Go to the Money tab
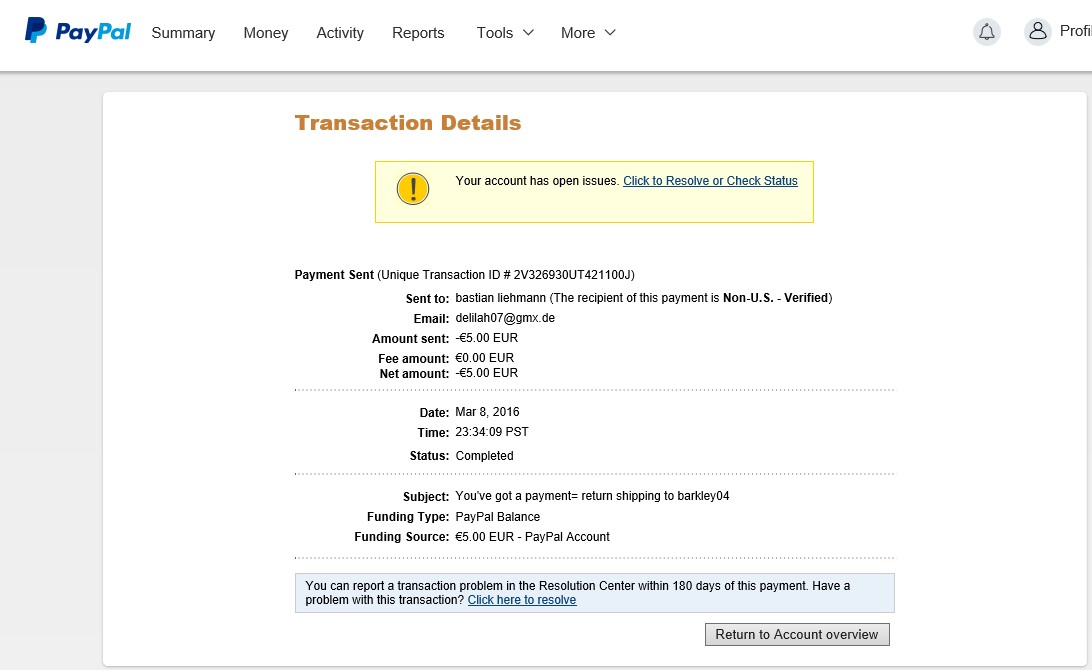This screenshot has height=670, width=1092. pos(265,33)
